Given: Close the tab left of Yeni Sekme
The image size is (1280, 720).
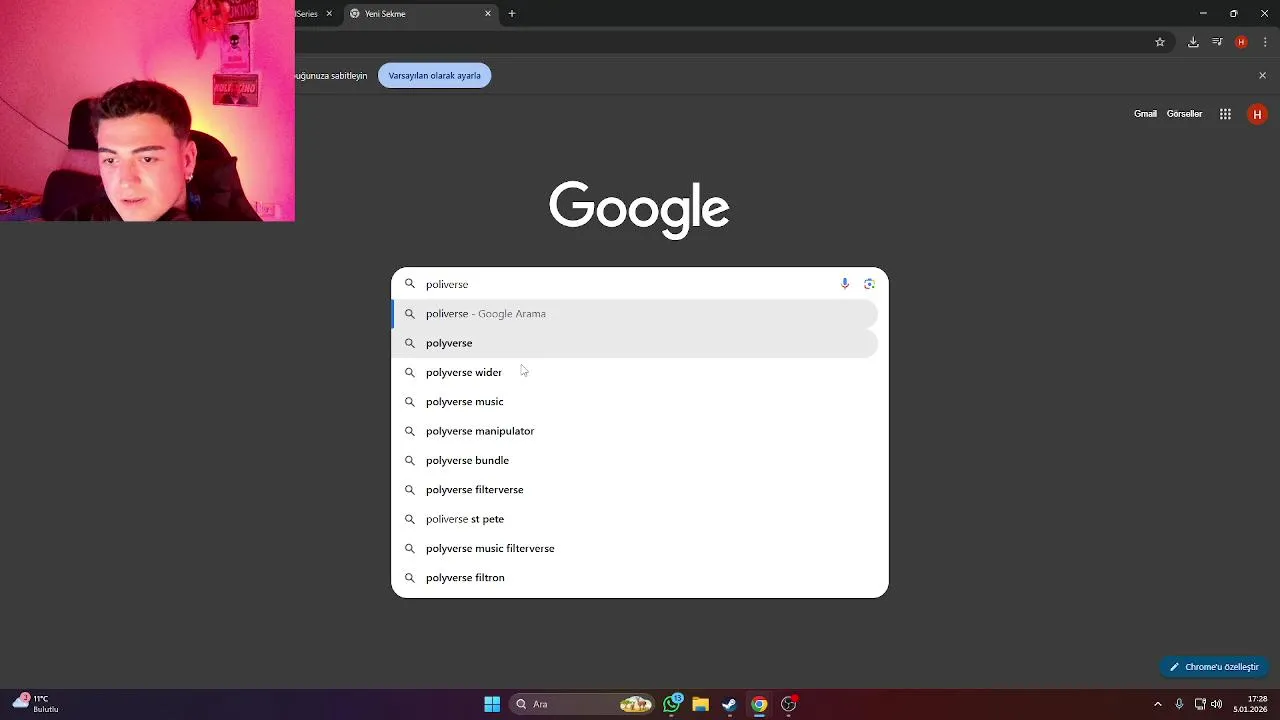Looking at the screenshot, I should pyautogui.click(x=329, y=14).
